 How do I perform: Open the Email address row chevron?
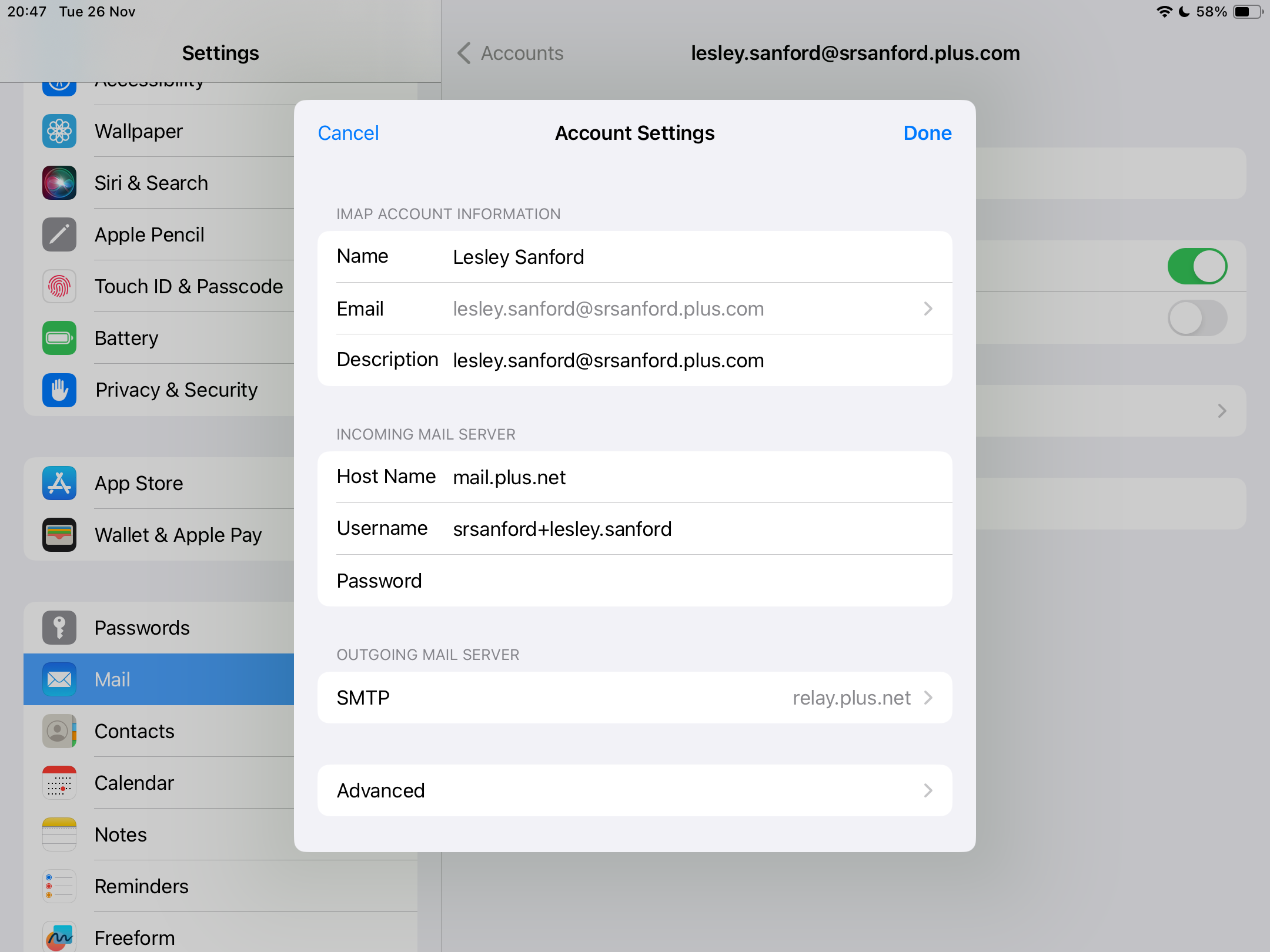coord(928,309)
